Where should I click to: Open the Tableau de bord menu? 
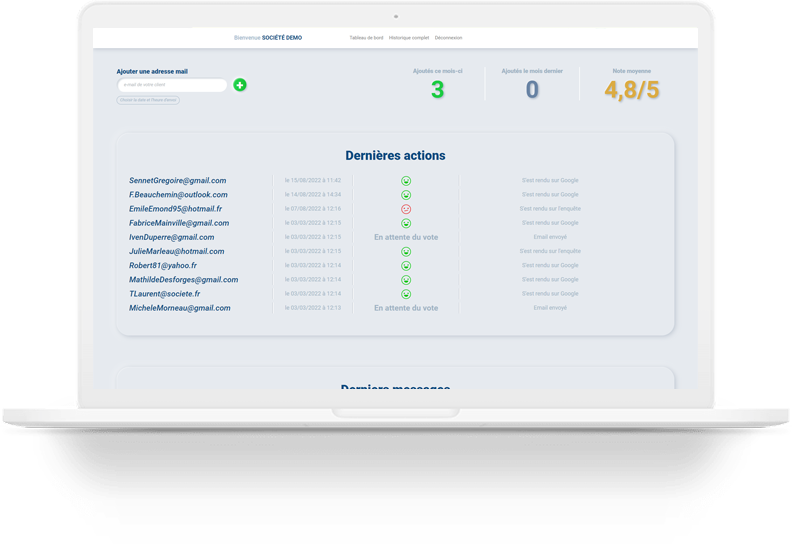point(366,38)
